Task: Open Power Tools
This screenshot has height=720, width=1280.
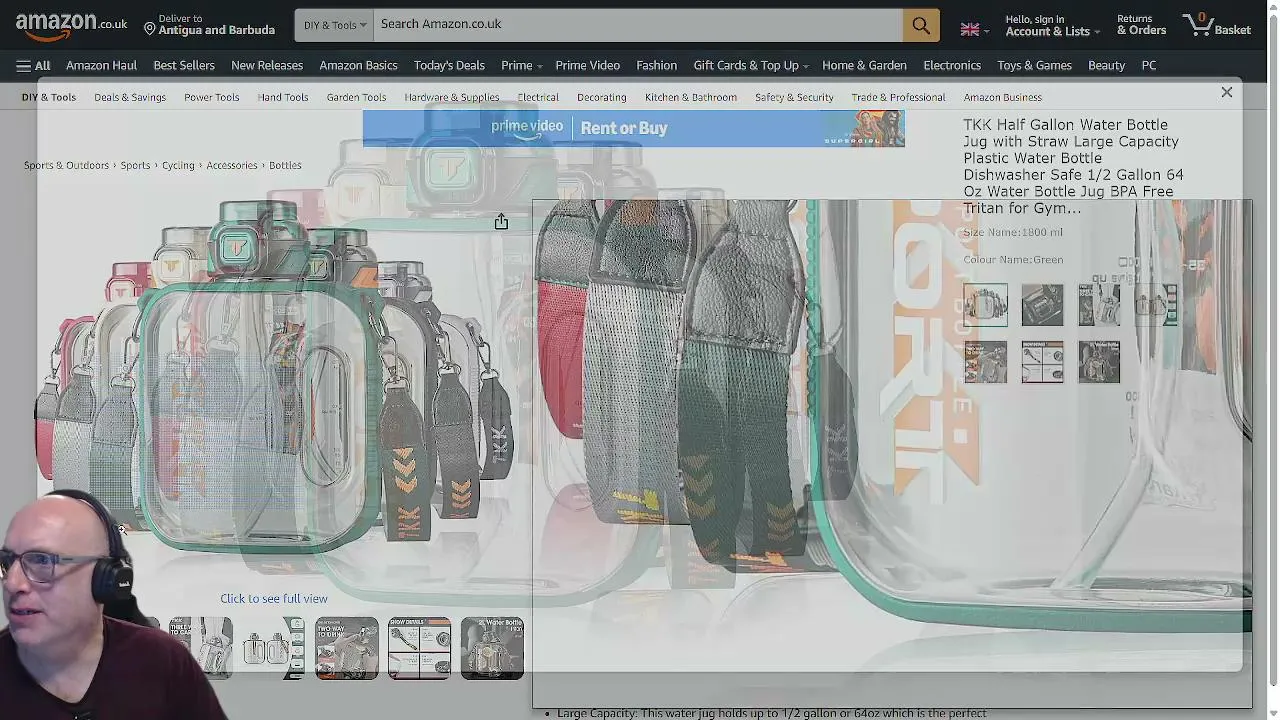Action: [x=211, y=98]
